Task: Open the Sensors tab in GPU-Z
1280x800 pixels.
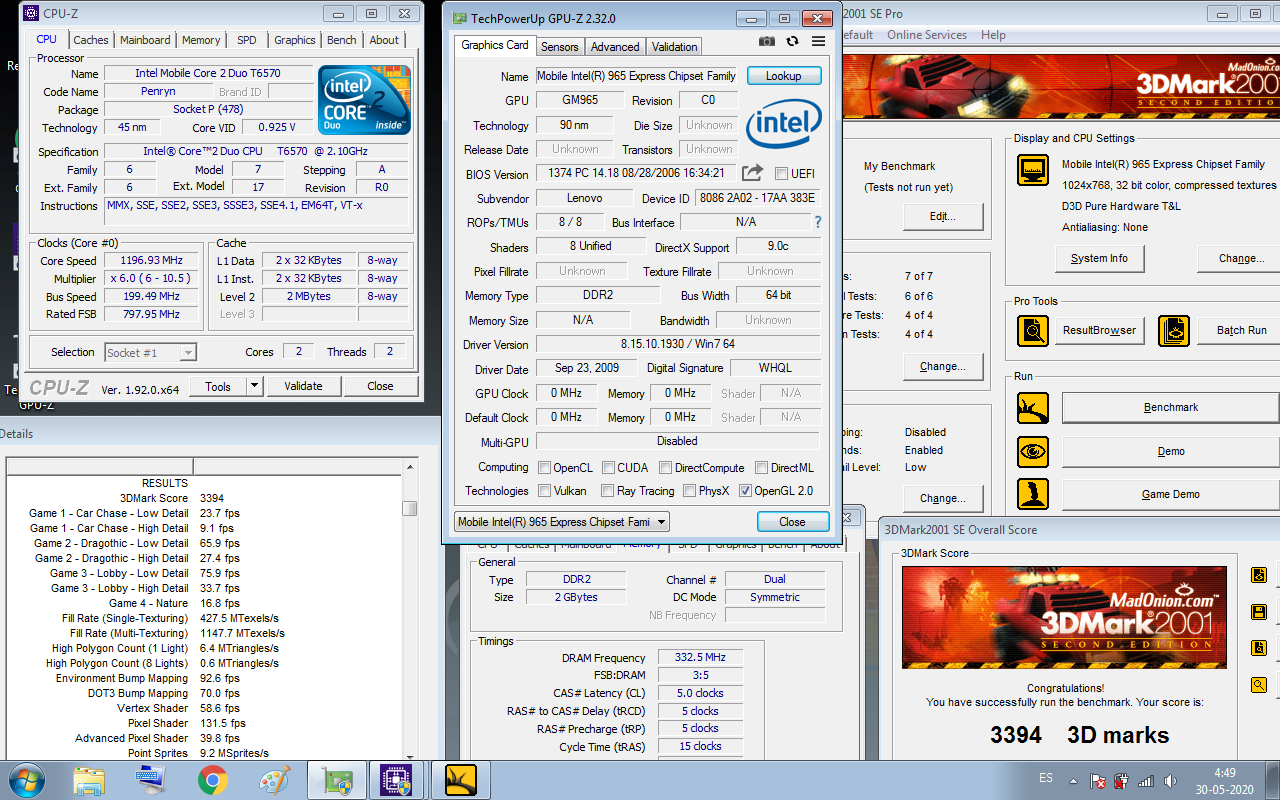Action: pyautogui.click(x=560, y=47)
